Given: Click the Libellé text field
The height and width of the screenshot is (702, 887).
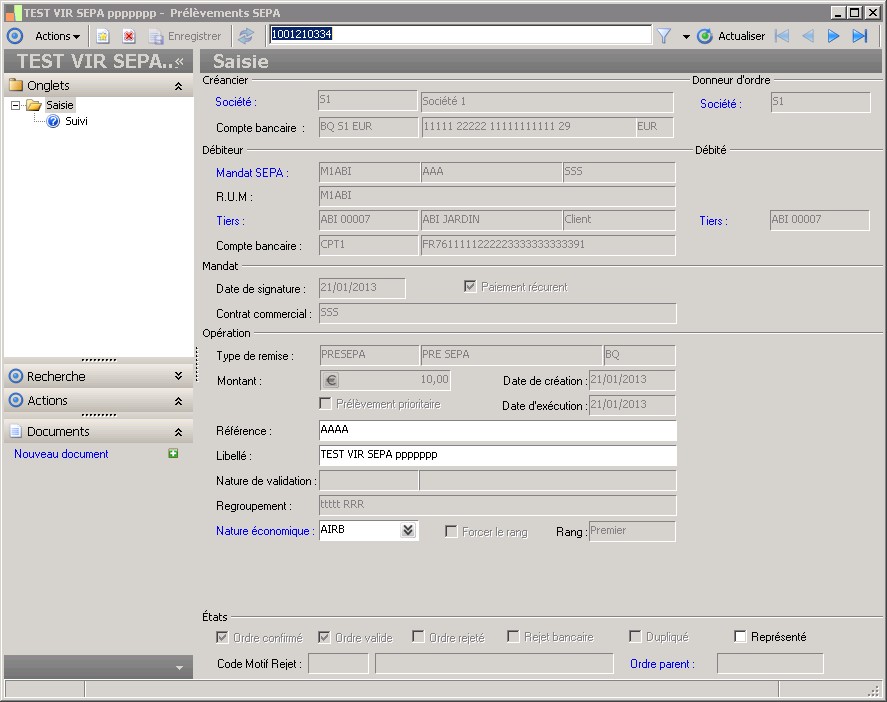Looking at the screenshot, I should (497, 455).
